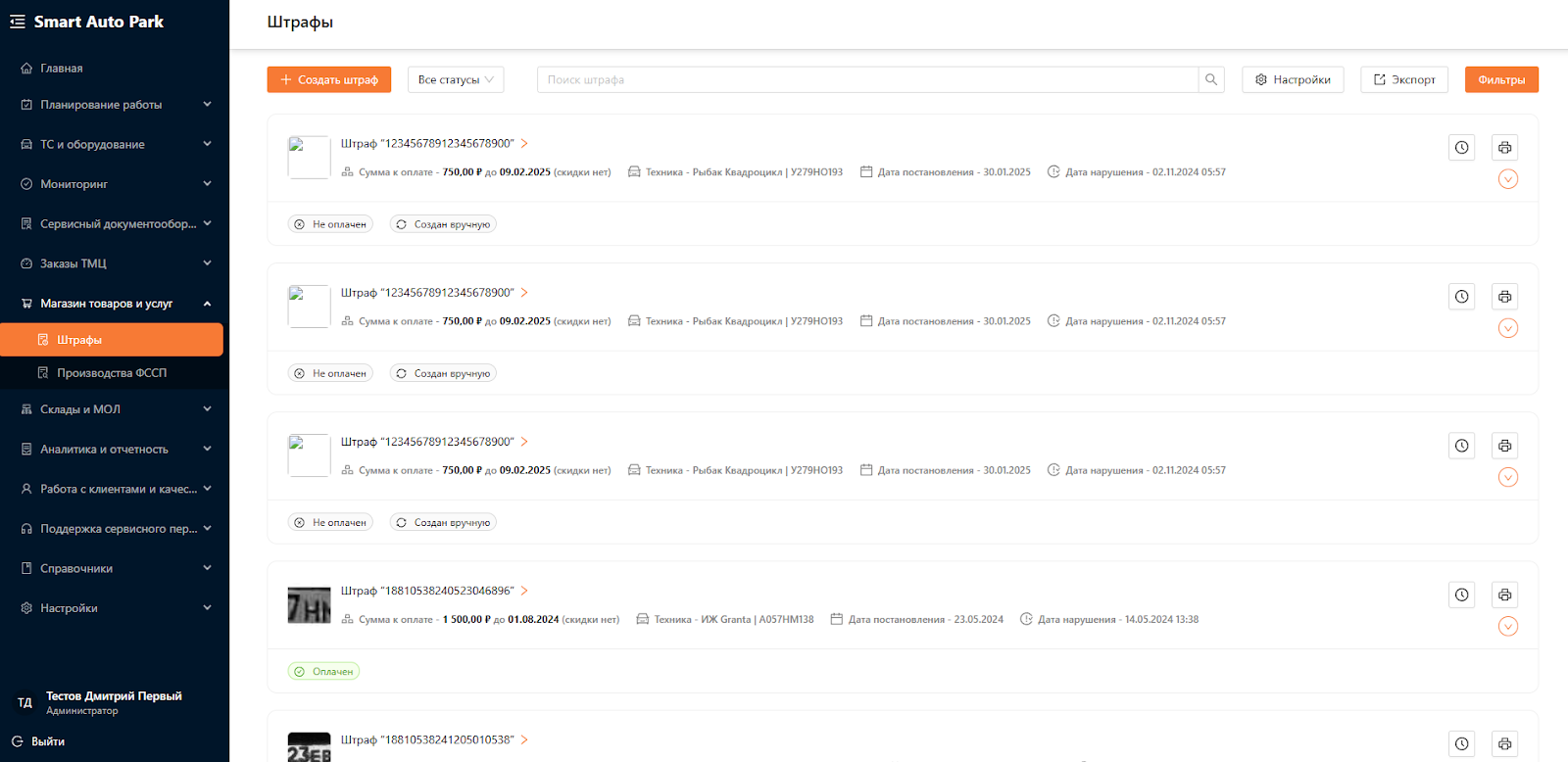1568x762 pixels.
Task: Click the hamburger menu icon beside Smart Auto Park
Action: pos(18,22)
